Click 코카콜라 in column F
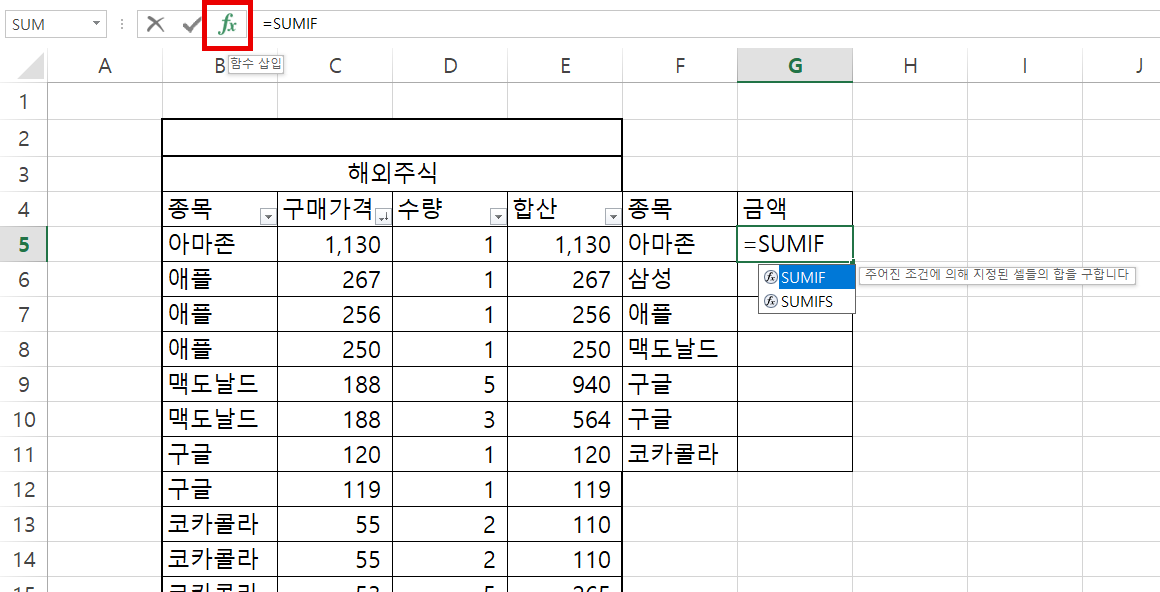Image resolution: width=1160 pixels, height=592 pixels. (680, 454)
